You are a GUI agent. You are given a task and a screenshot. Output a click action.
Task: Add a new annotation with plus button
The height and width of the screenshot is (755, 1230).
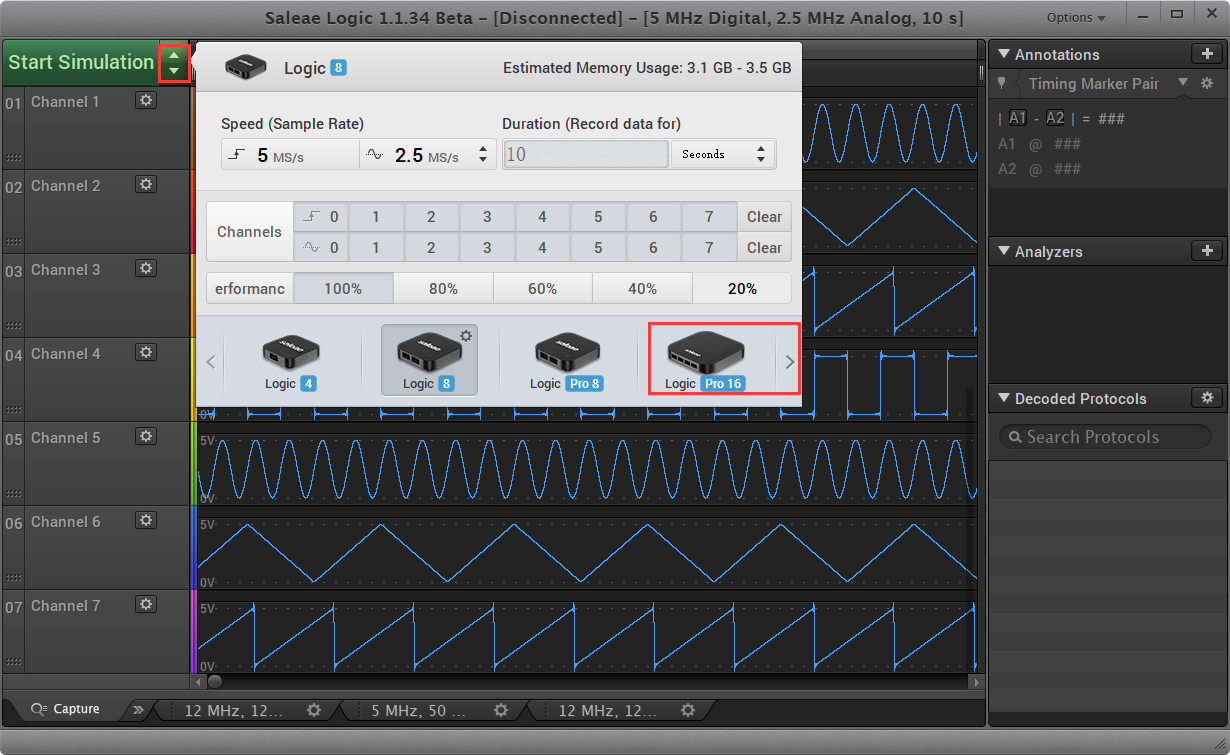(1206, 54)
